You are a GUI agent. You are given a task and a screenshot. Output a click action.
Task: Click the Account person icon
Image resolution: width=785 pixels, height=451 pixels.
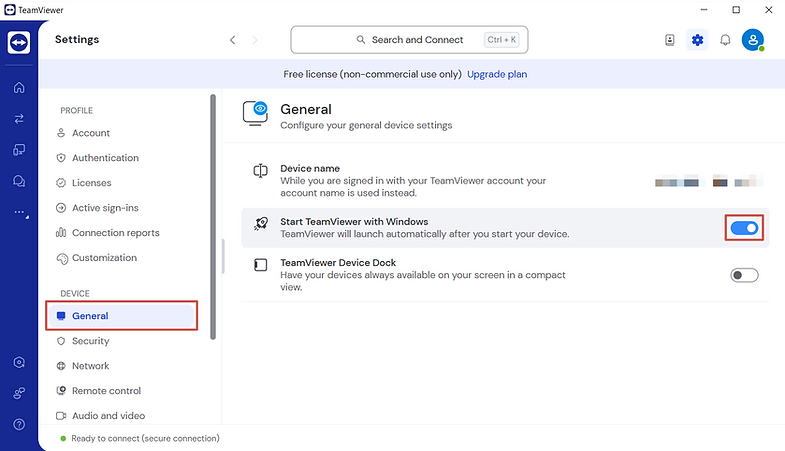click(x=61, y=133)
